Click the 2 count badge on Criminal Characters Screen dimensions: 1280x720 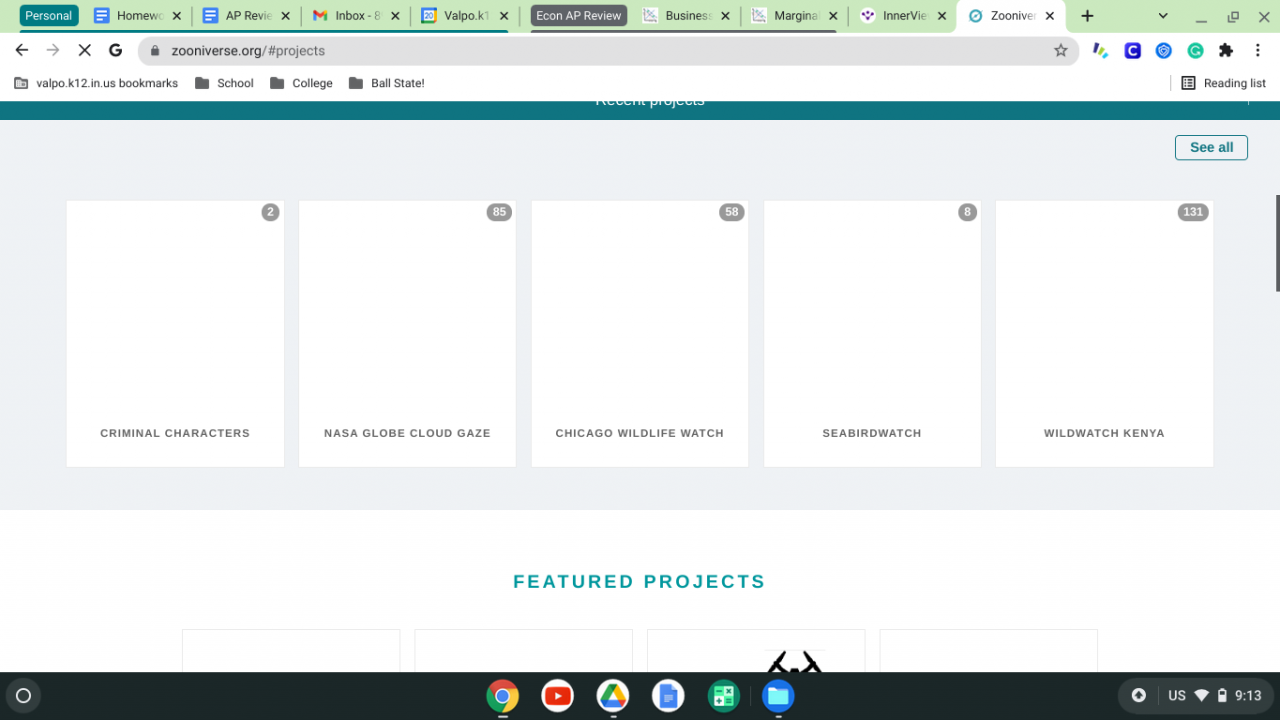click(270, 212)
